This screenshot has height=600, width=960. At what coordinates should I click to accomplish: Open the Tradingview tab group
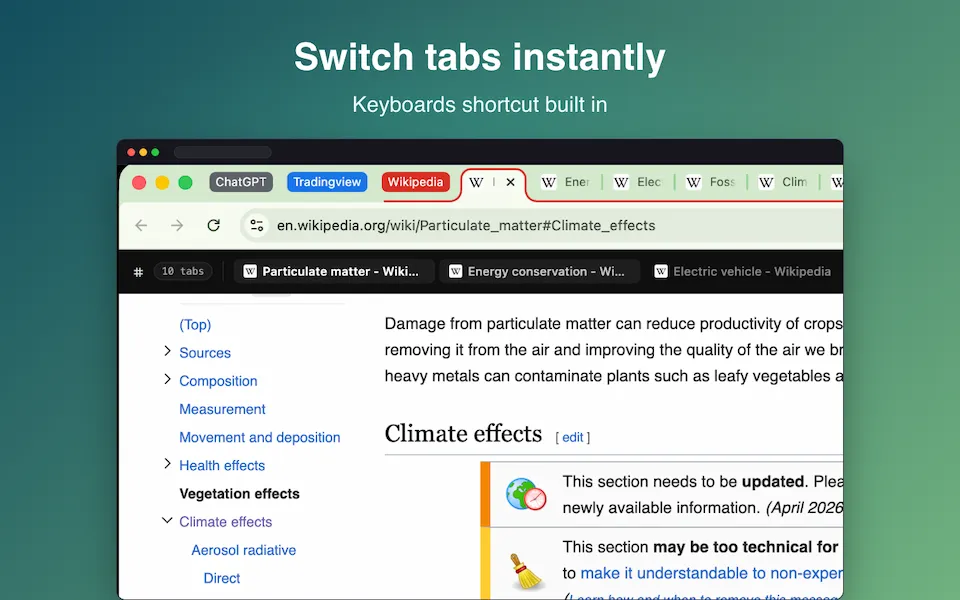(x=327, y=182)
